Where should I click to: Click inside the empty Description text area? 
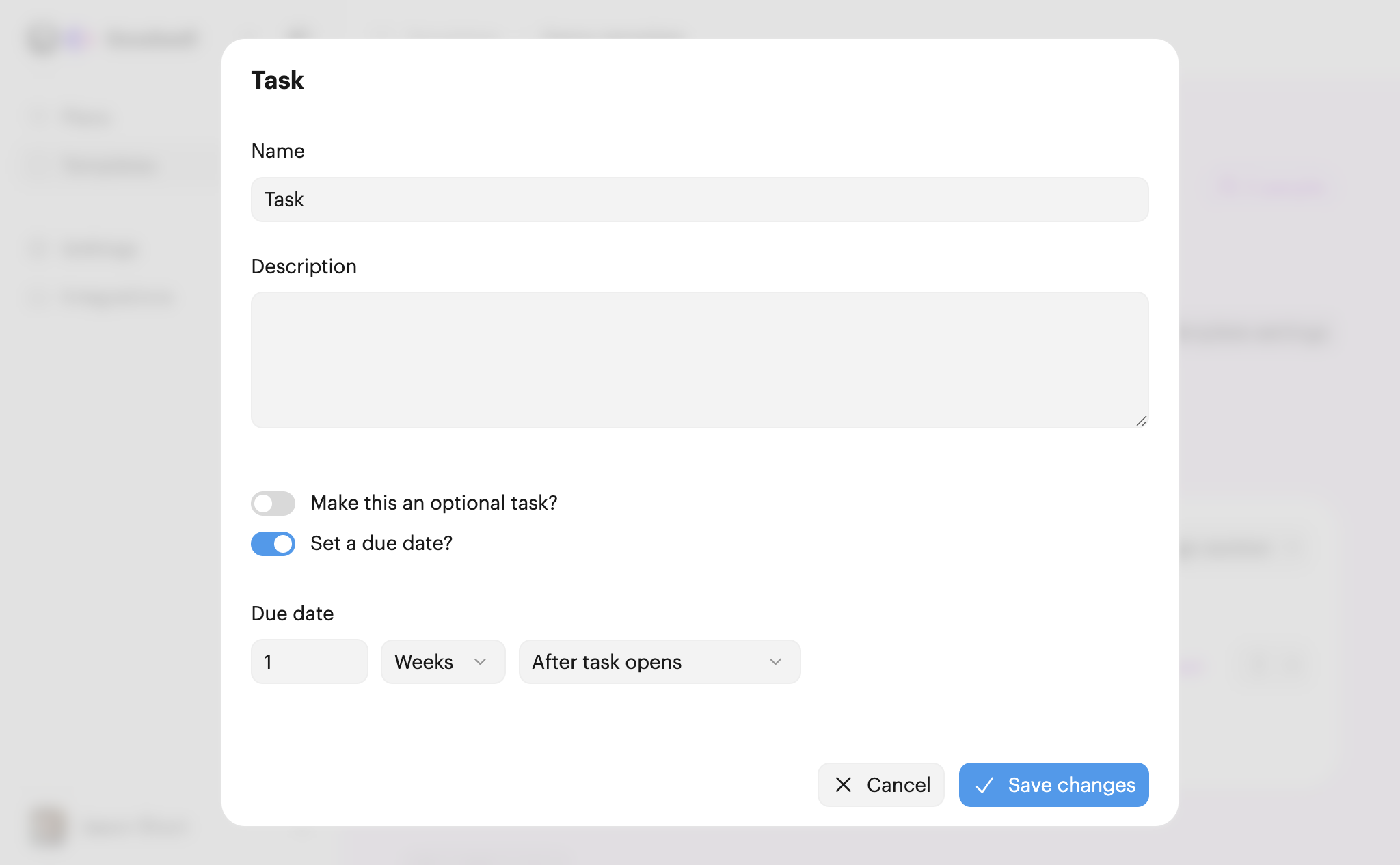[x=699, y=359]
